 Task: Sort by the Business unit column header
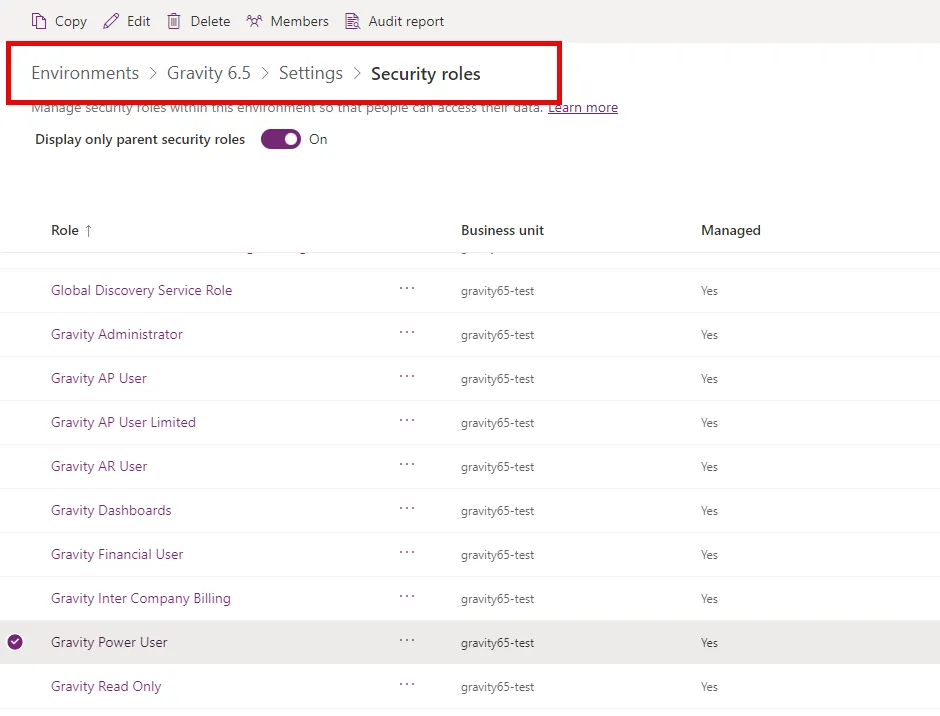tap(502, 230)
